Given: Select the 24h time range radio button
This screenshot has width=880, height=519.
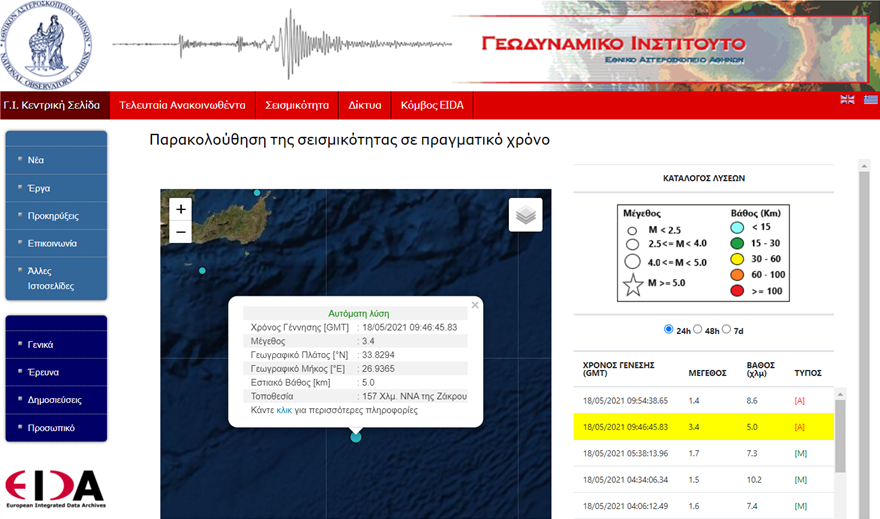Looking at the screenshot, I should [669, 330].
